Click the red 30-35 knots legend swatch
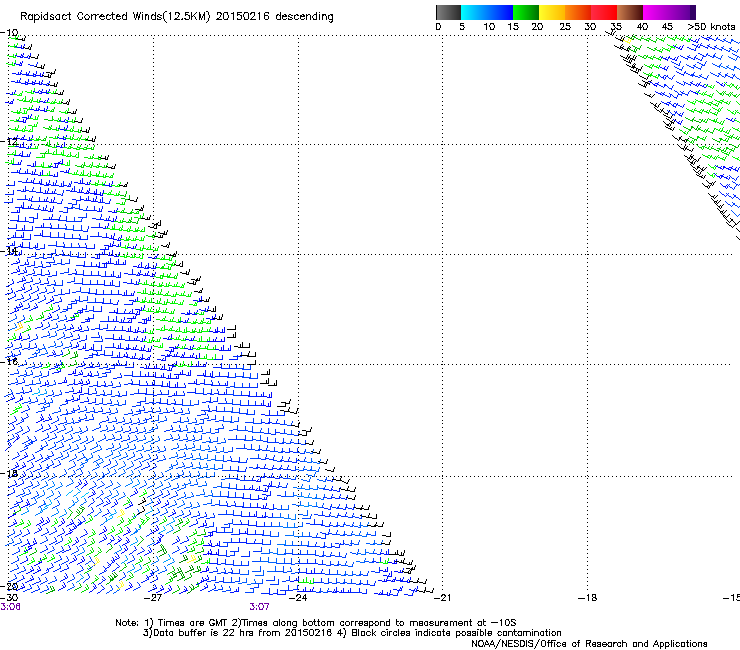This screenshot has width=740, height=650. click(604, 12)
